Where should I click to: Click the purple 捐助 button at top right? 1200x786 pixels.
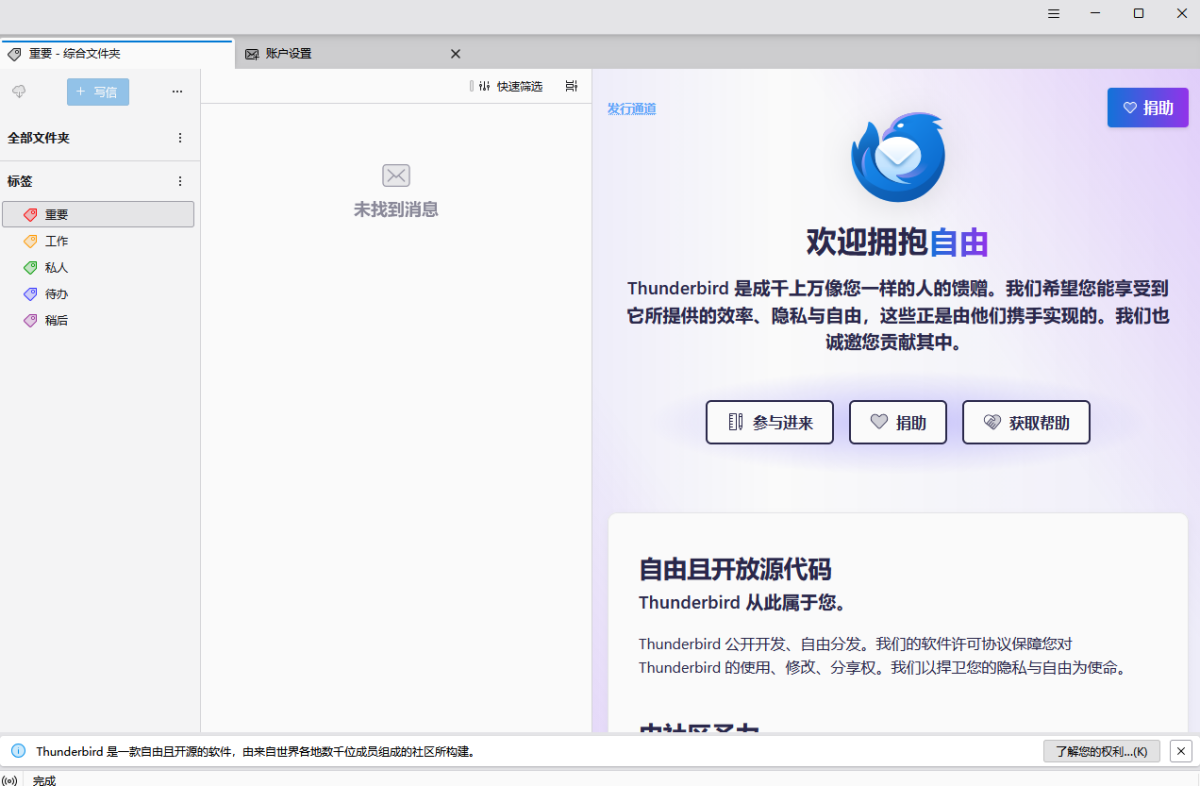pyautogui.click(x=1147, y=108)
